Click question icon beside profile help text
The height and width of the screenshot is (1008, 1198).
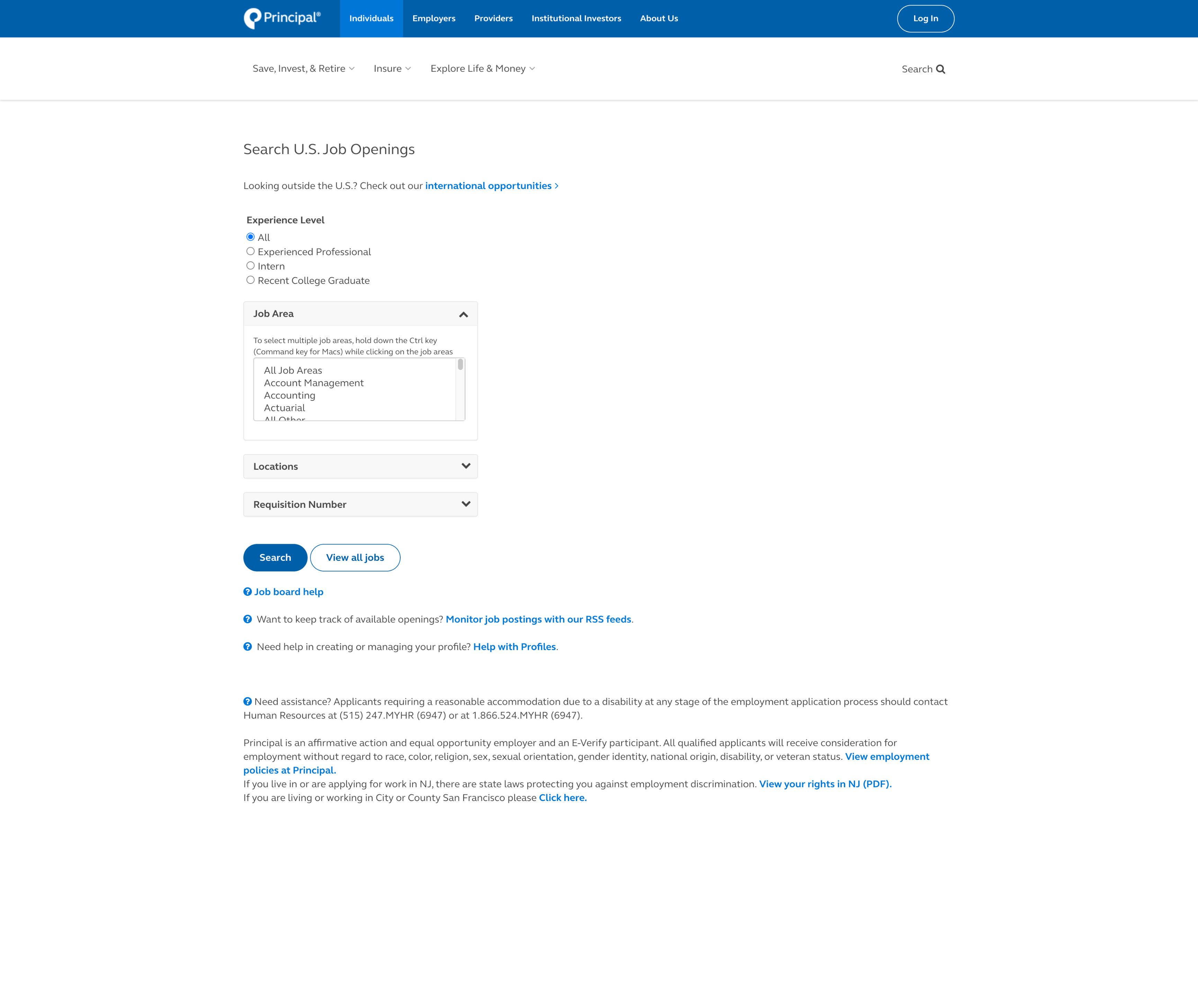248,646
